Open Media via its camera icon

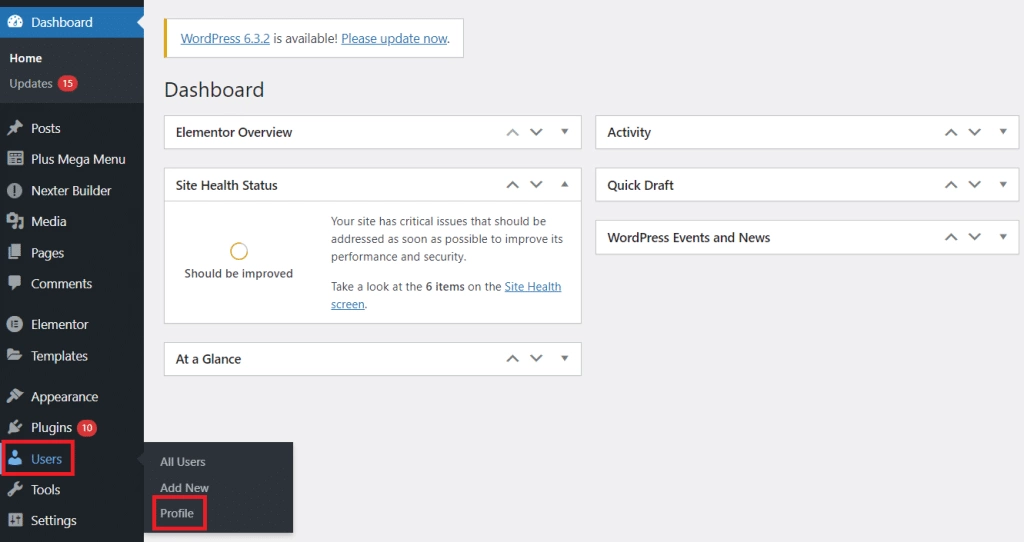pos(14,221)
